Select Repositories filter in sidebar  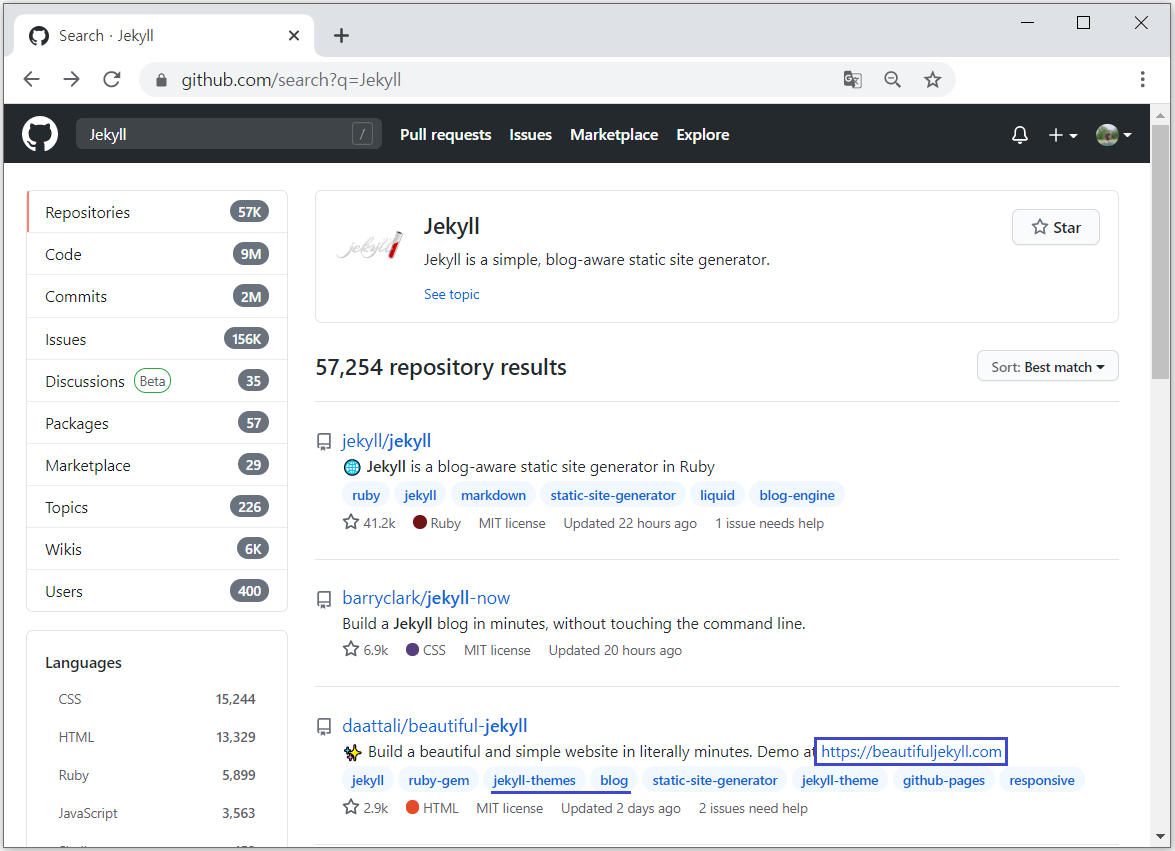click(157, 212)
